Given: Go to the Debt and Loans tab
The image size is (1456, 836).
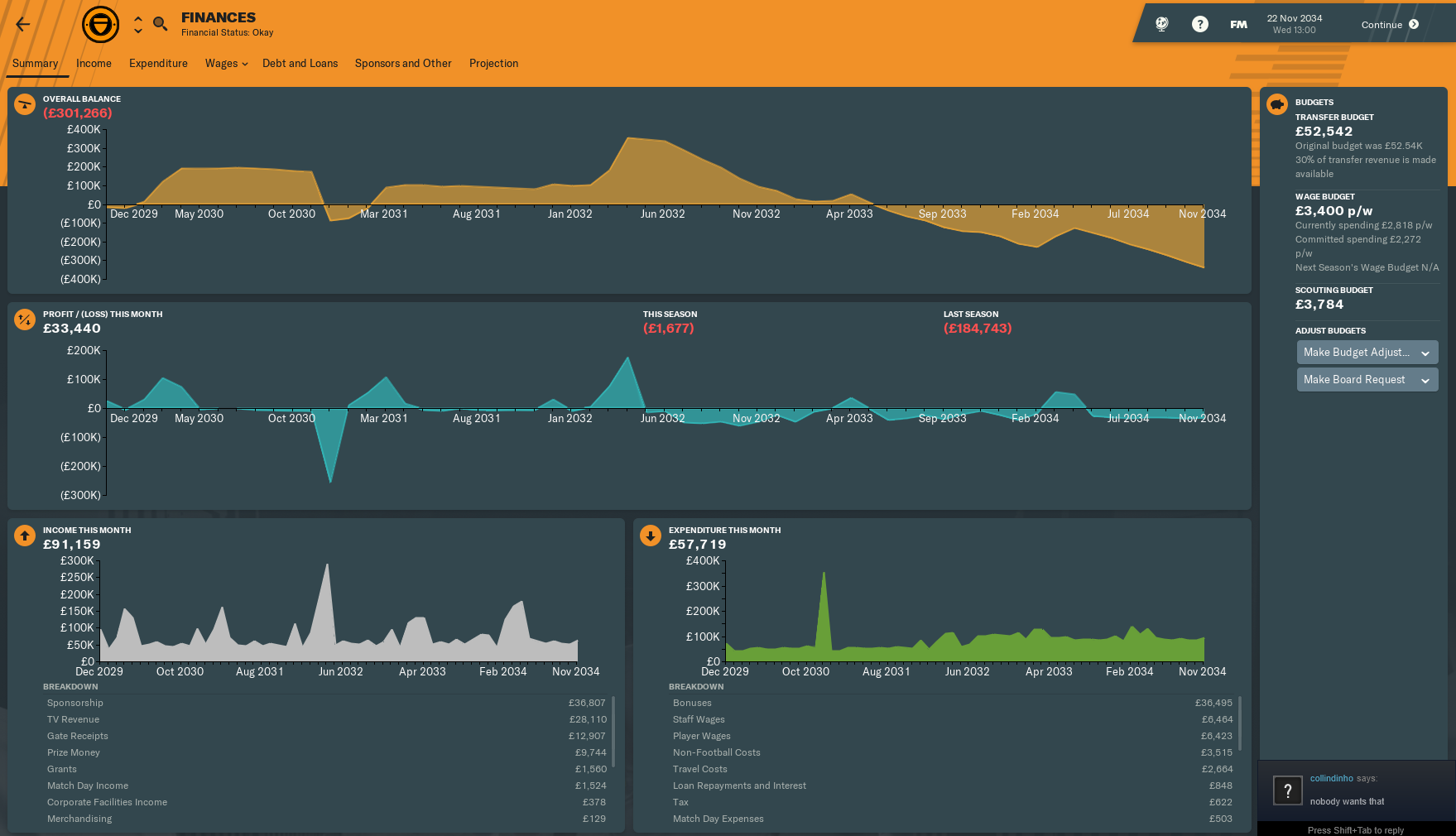Looking at the screenshot, I should (x=300, y=64).
